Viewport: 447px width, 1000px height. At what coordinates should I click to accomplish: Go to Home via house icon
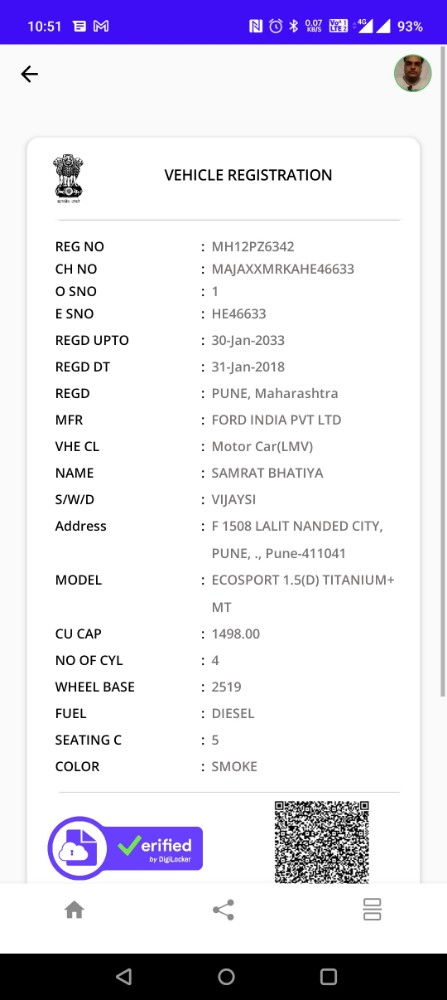click(75, 909)
